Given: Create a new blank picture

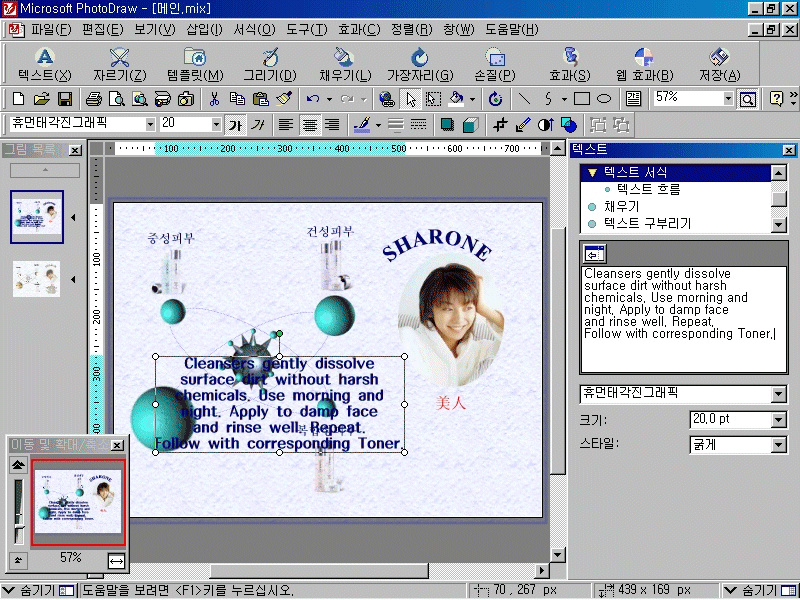Looking at the screenshot, I should (x=18, y=98).
